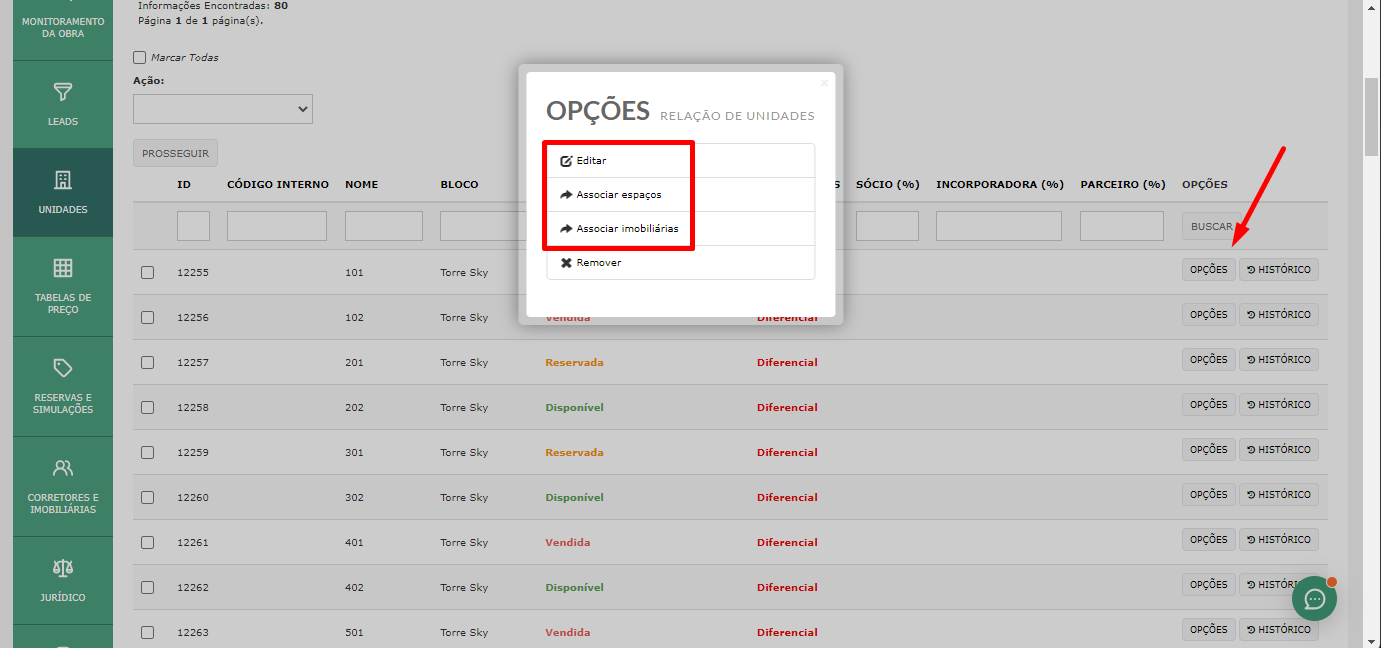Viewport: 1381px width, 648px height.
Task: Focus the Sócio (%) filter field
Action: tap(887, 226)
